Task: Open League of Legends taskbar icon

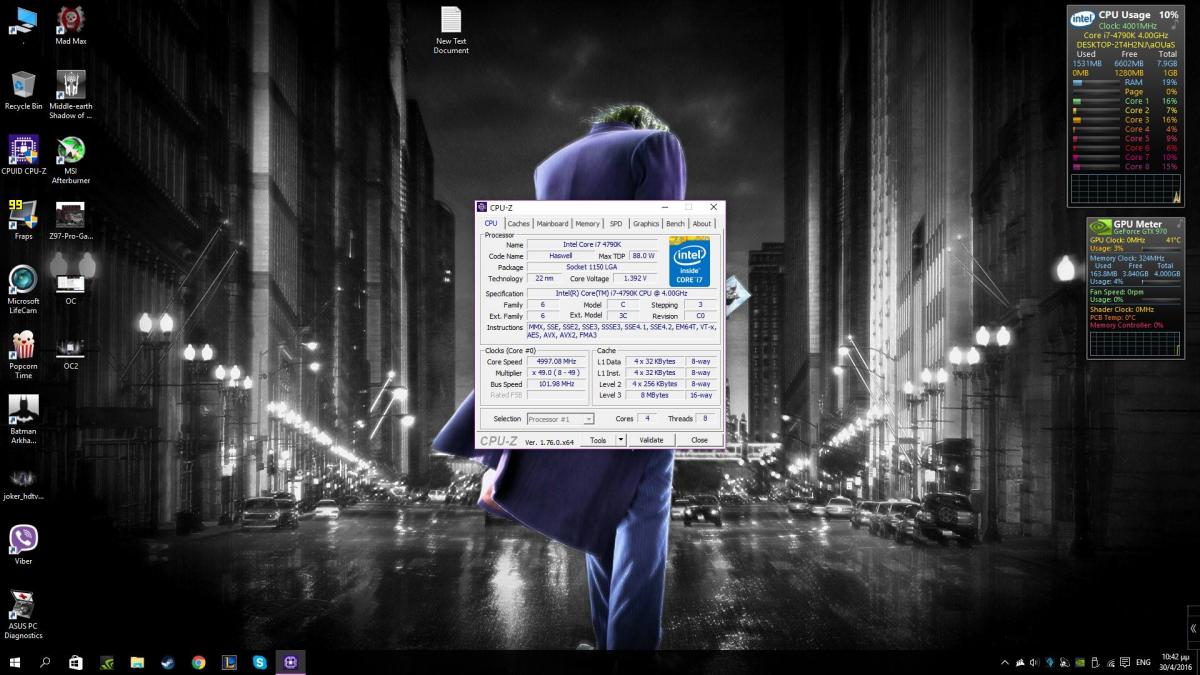Action: point(229,662)
